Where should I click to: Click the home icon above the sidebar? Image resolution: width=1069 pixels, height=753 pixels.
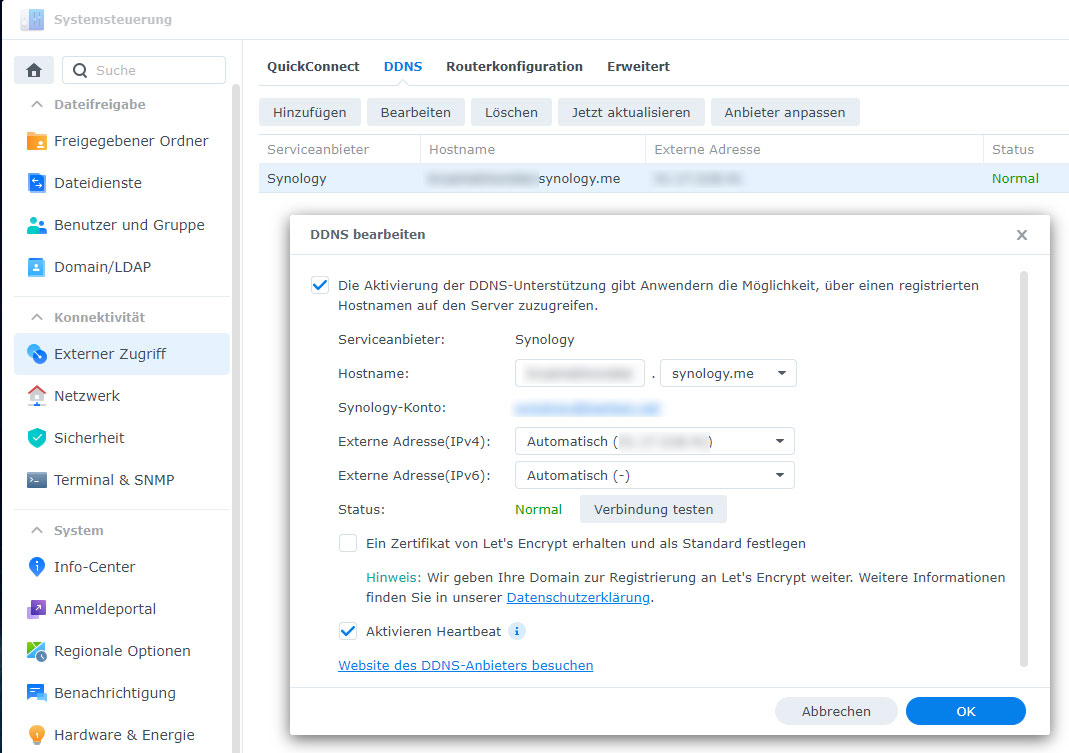(x=34, y=70)
